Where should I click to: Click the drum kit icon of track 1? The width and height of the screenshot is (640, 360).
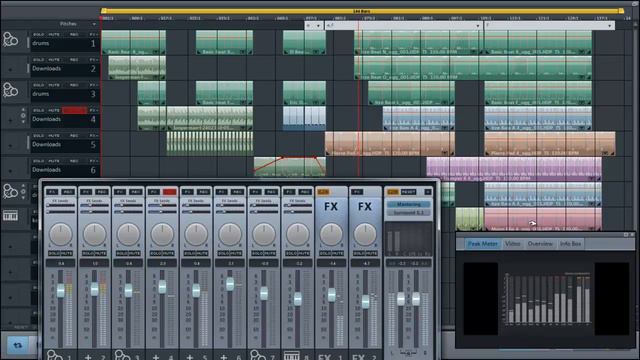(10, 40)
